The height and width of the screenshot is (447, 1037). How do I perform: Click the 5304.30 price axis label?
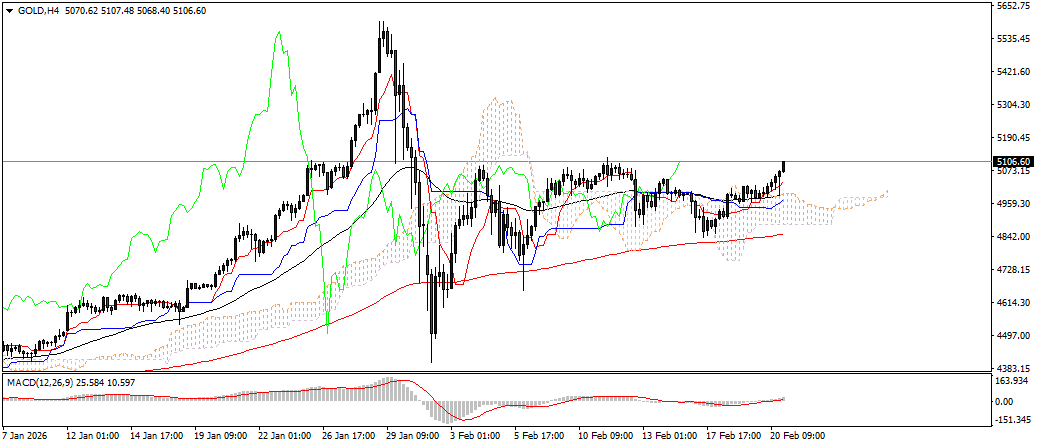point(1014,104)
